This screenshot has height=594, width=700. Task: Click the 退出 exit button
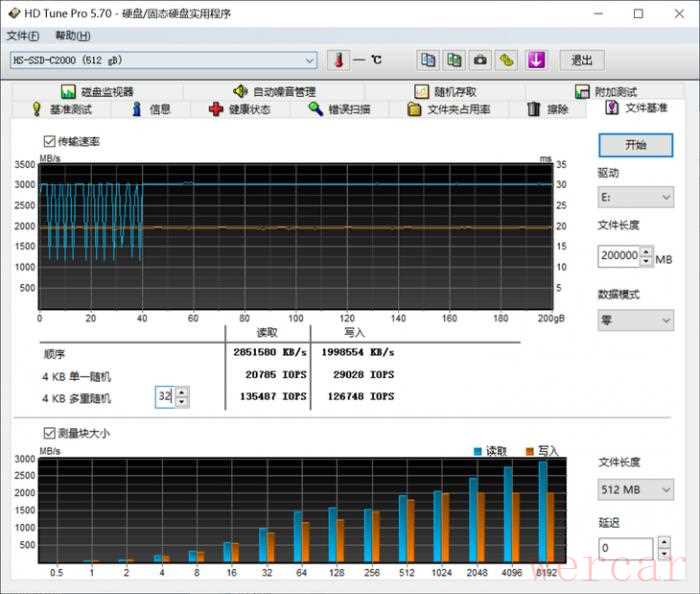point(581,59)
